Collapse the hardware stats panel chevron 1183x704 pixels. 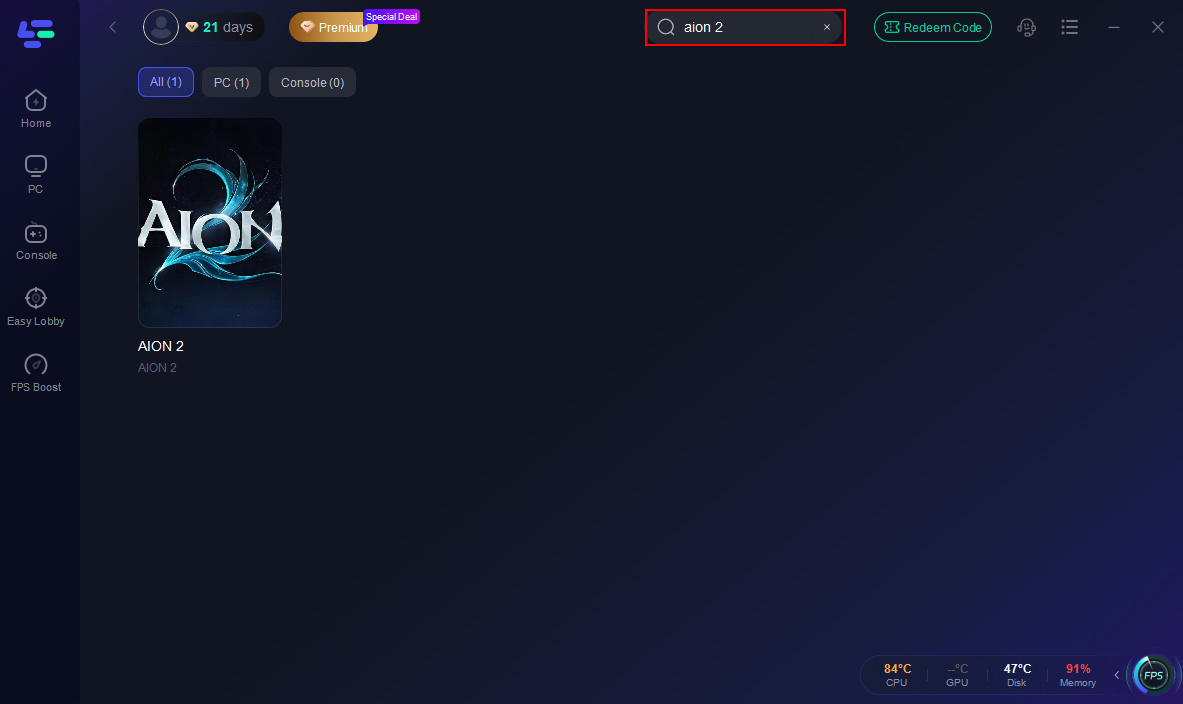(1117, 675)
